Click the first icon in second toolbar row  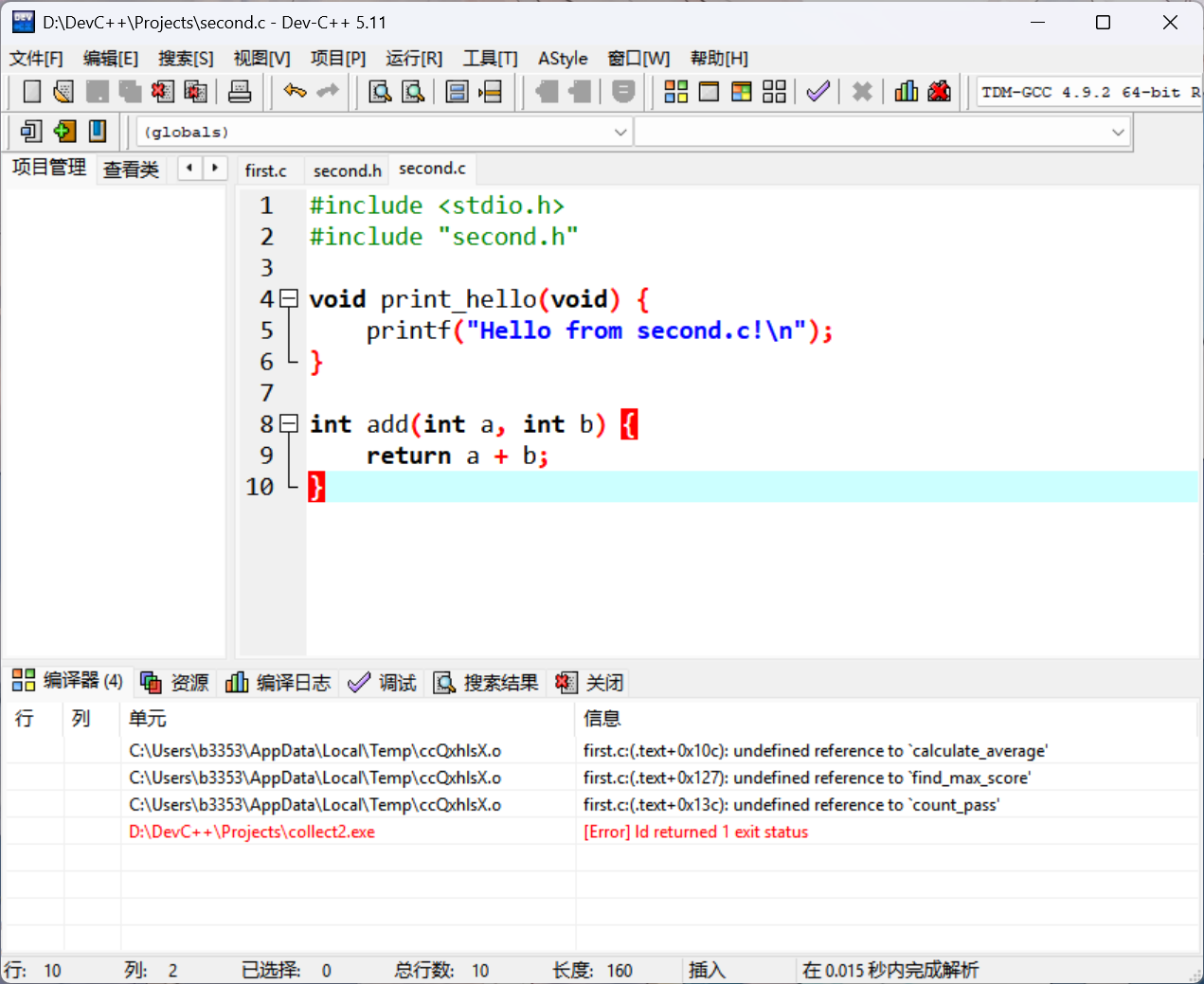coord(31,131)
